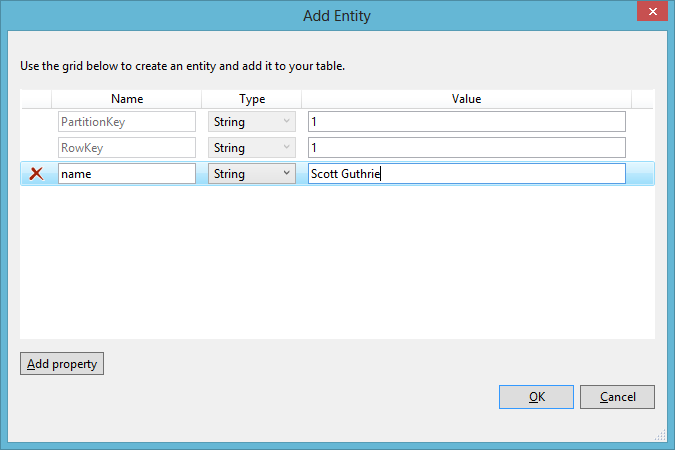
Task: Click the resize grip in dialog corner
Action: (x=661, y=436)
